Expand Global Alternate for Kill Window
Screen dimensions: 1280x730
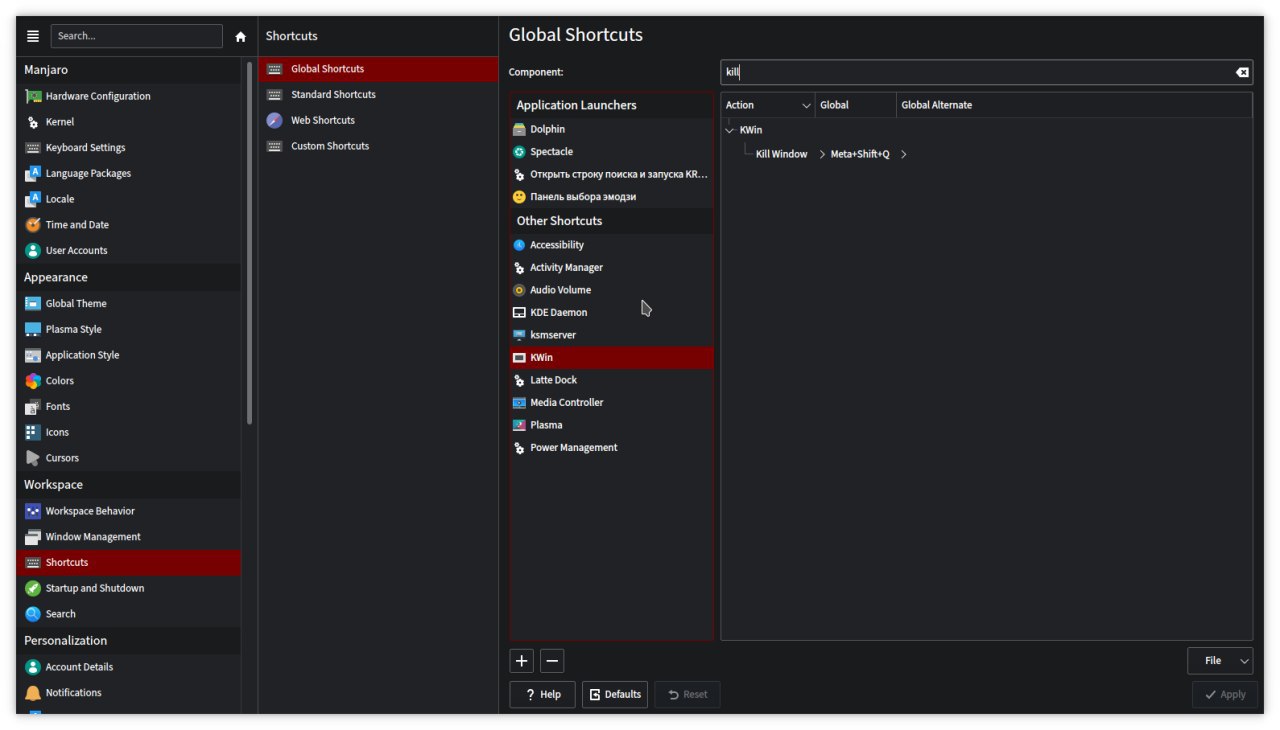903,154
